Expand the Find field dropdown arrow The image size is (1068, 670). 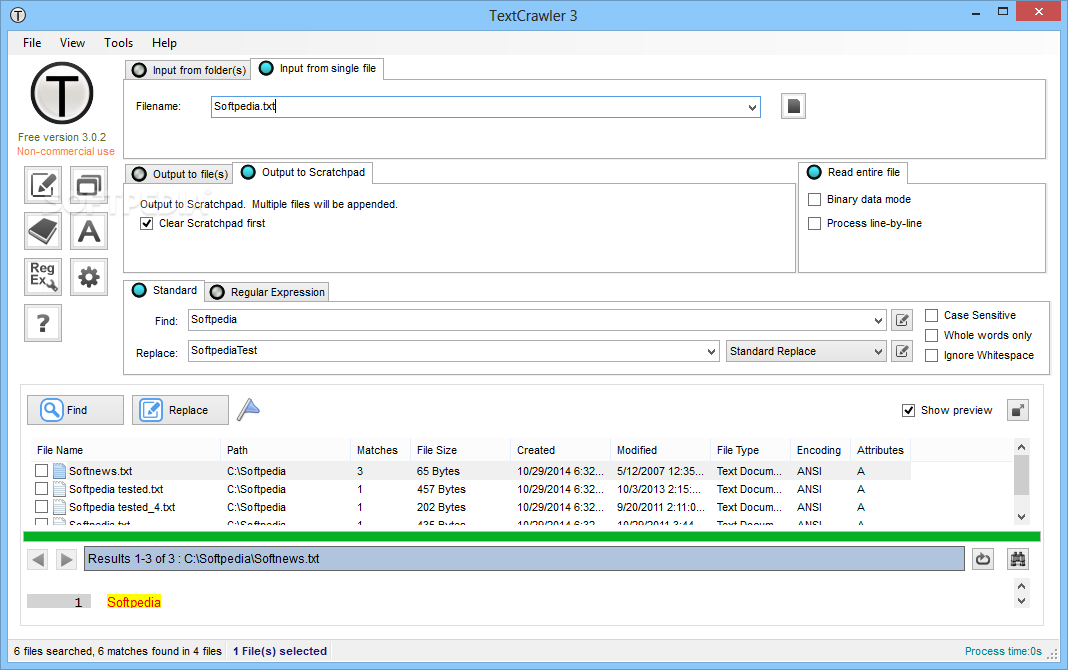click(878, 320)
